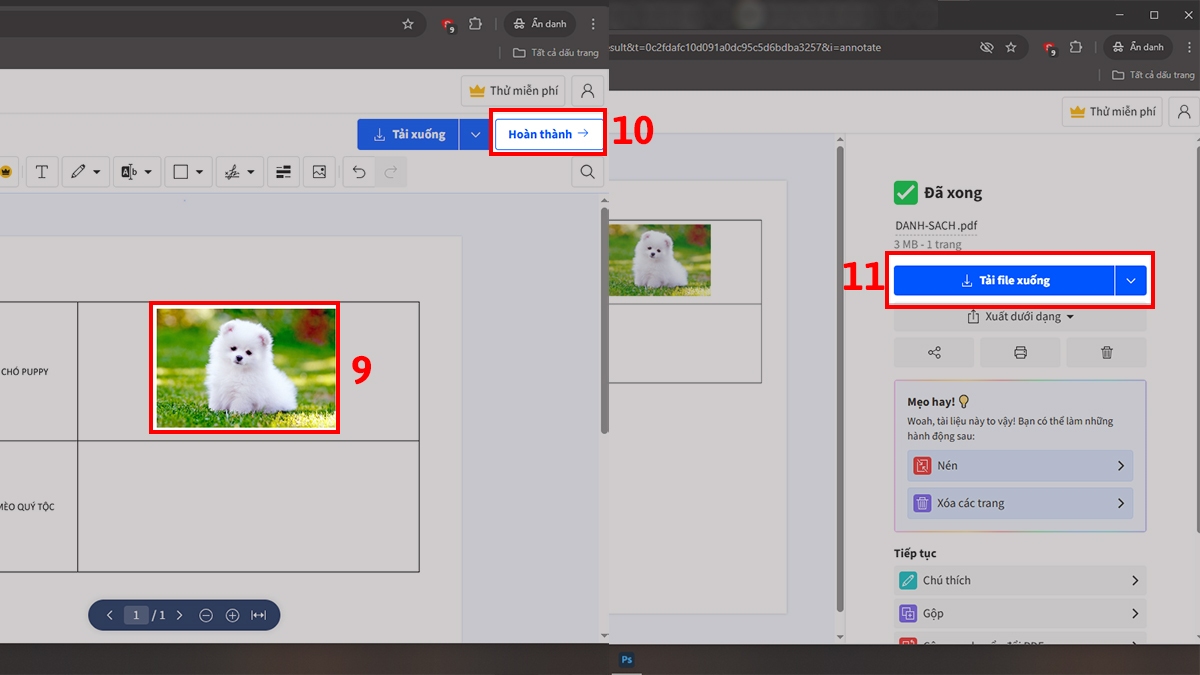Open Chrome three-dot menu in left window

tap(594, 24)
